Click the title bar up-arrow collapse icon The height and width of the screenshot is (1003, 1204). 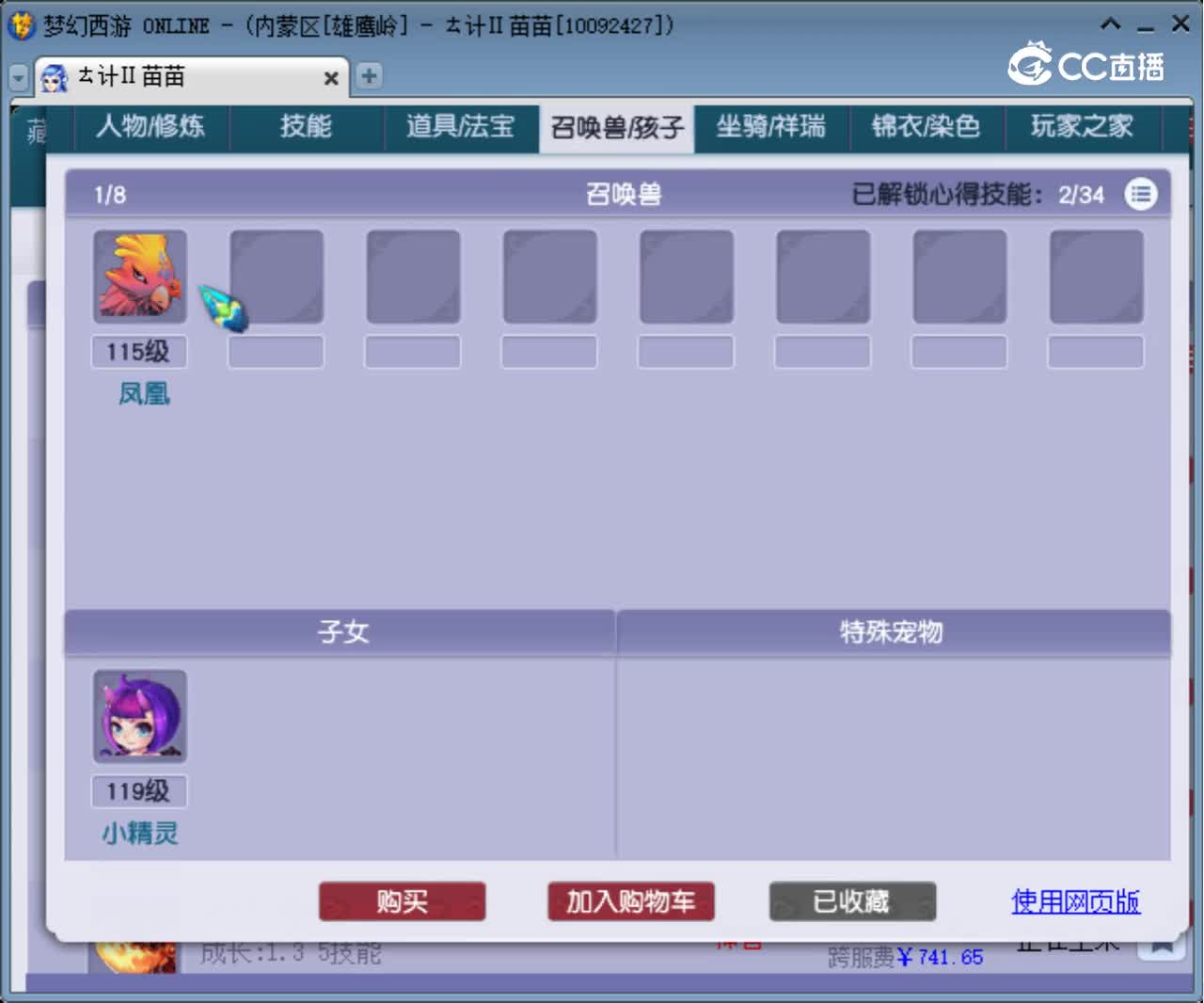click(x=1111, y=24)
